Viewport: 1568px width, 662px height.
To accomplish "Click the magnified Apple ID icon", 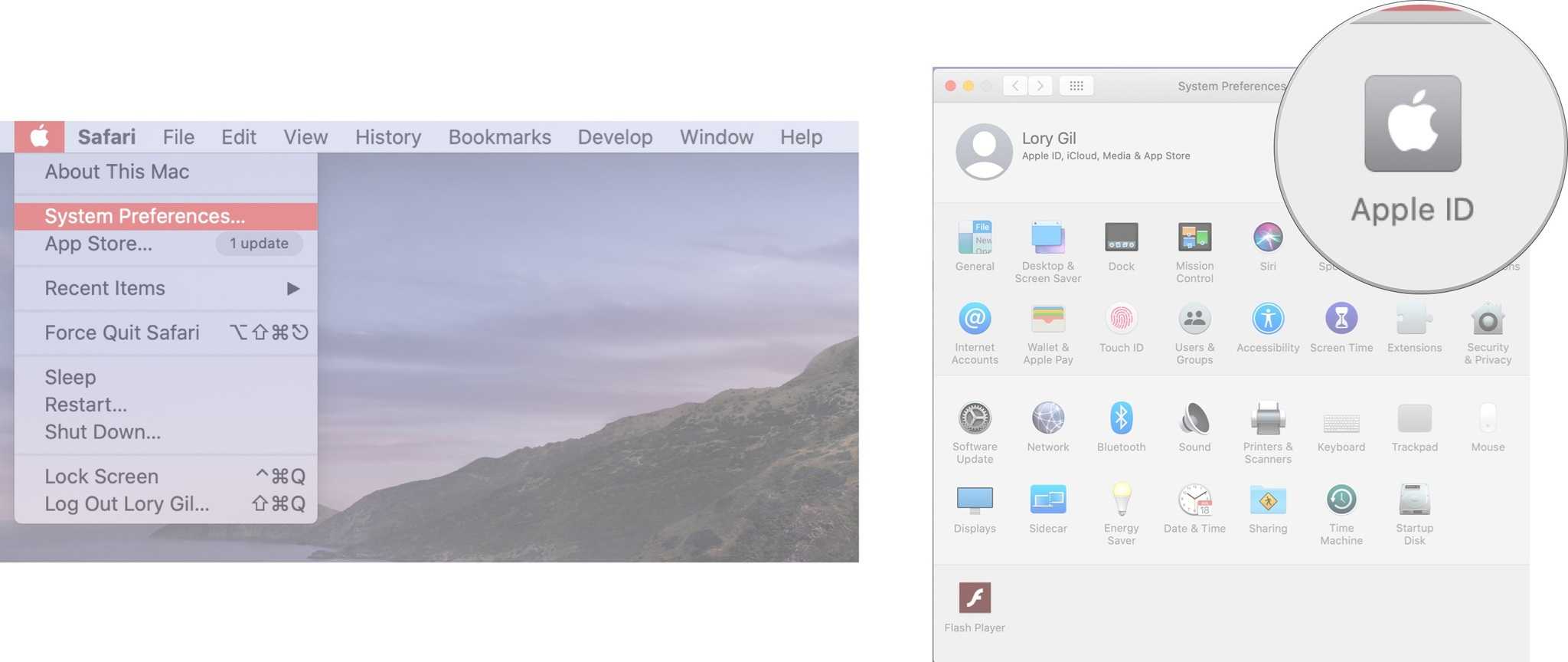I will coord(1413,123).
